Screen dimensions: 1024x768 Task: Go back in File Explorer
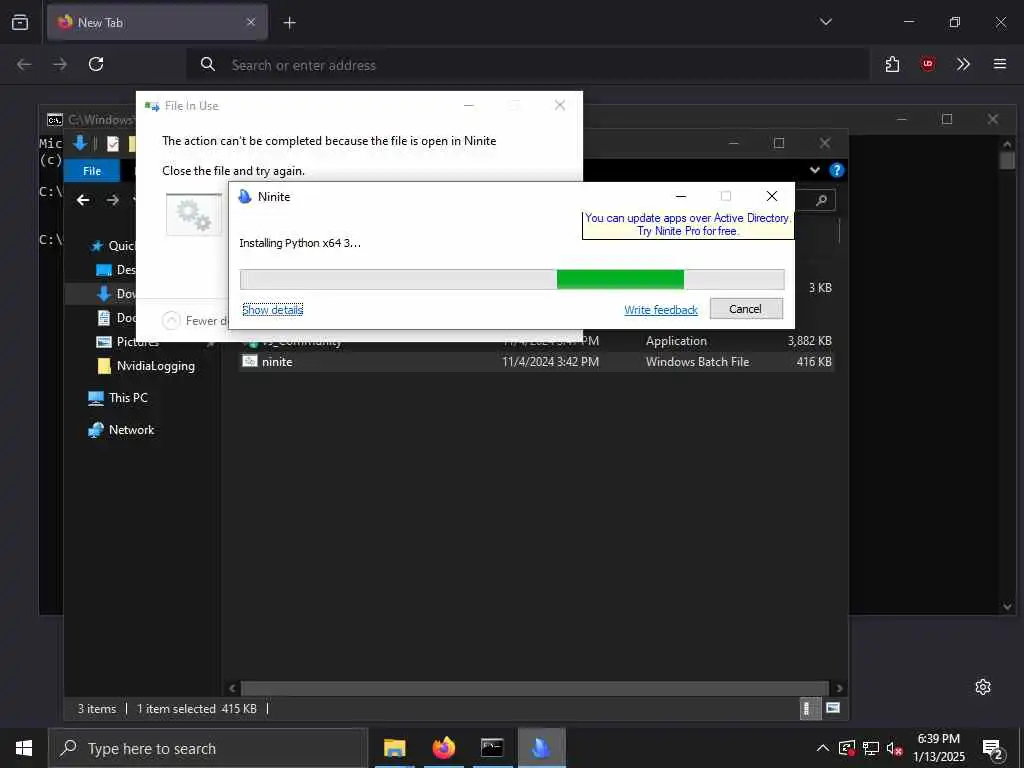pyautogui.click(x=83, y=200)
